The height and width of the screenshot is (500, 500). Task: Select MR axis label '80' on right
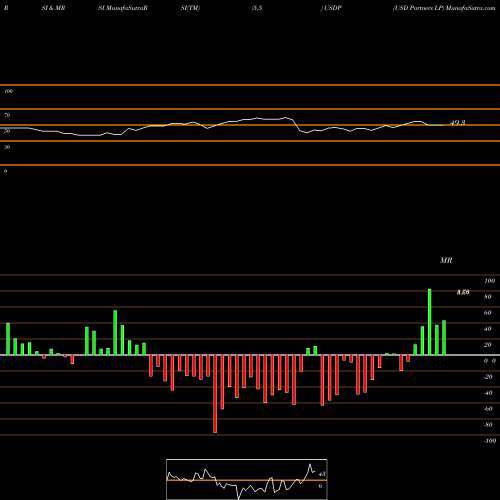(488, 297)
